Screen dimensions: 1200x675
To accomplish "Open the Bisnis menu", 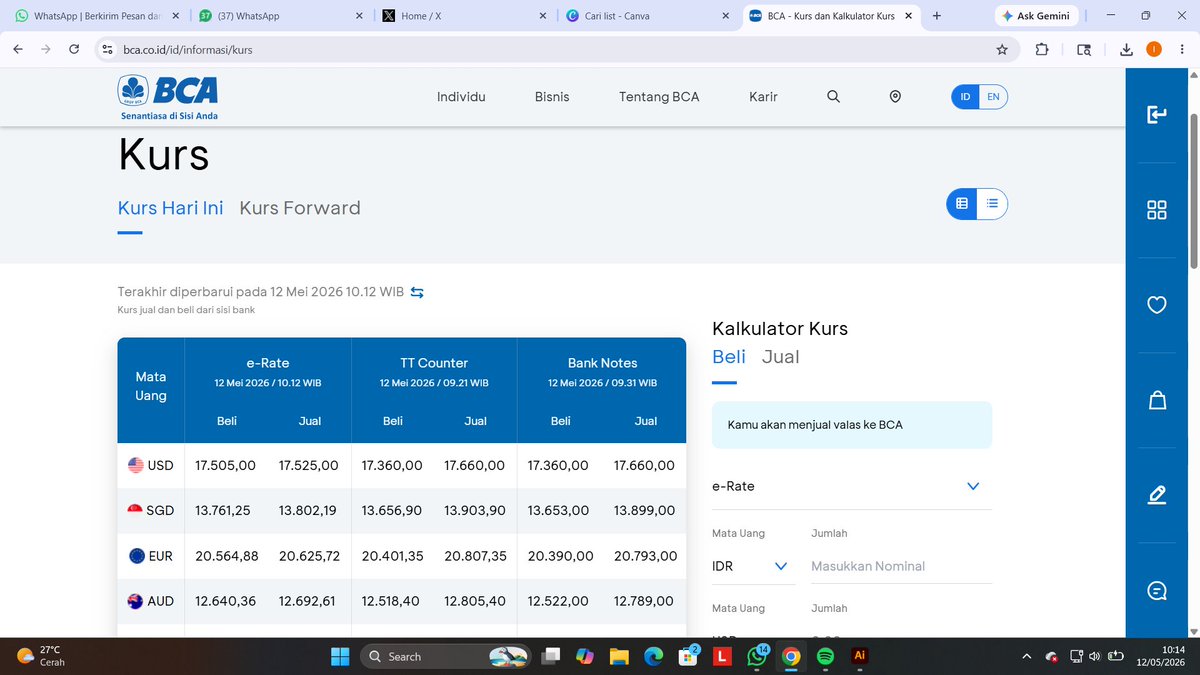I will 552,97.
